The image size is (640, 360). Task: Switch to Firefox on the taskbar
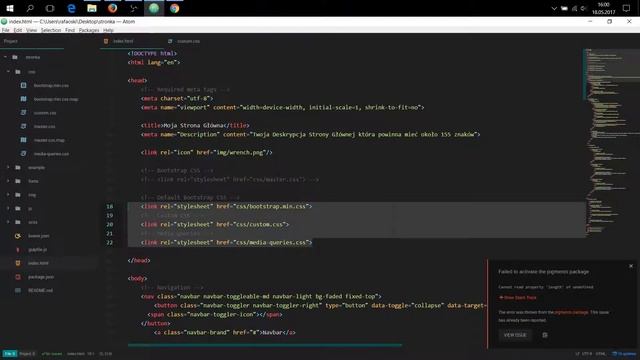[x=113, y=8]
